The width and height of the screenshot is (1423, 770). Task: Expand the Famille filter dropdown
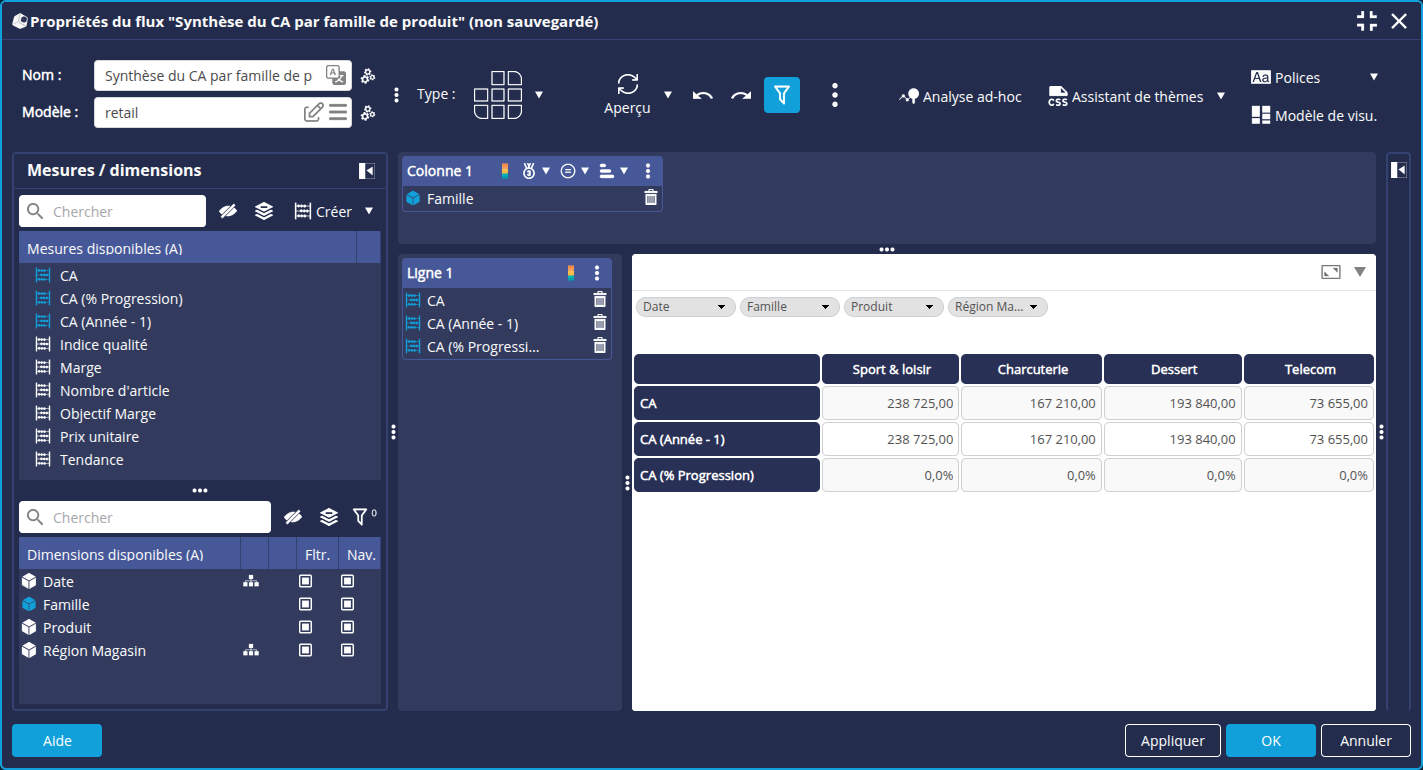pyautogui.click(x=825, y=307)
